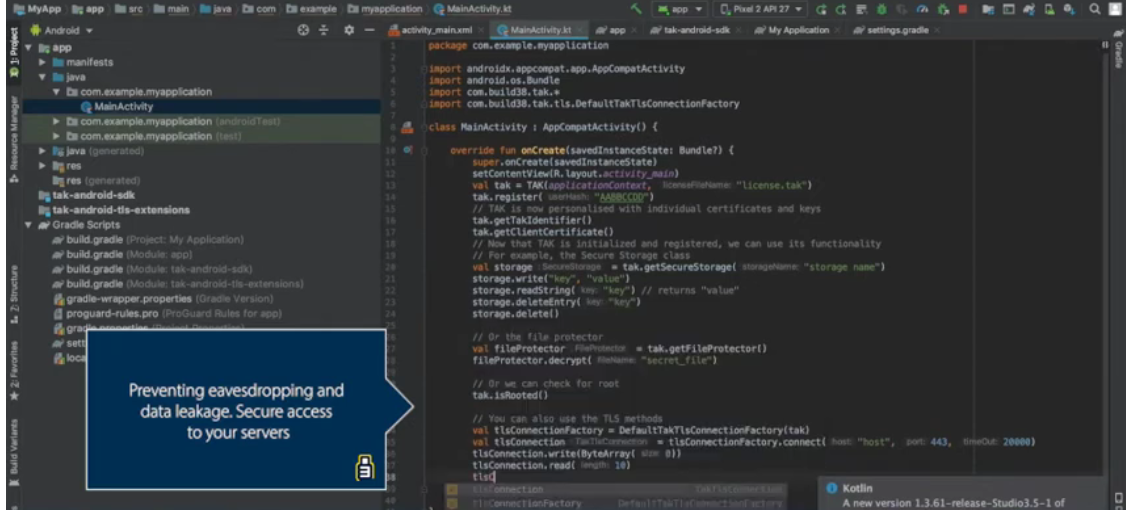Click gutter icon beside class MainActivity
1139x510 pixels.
pos(408,127)
